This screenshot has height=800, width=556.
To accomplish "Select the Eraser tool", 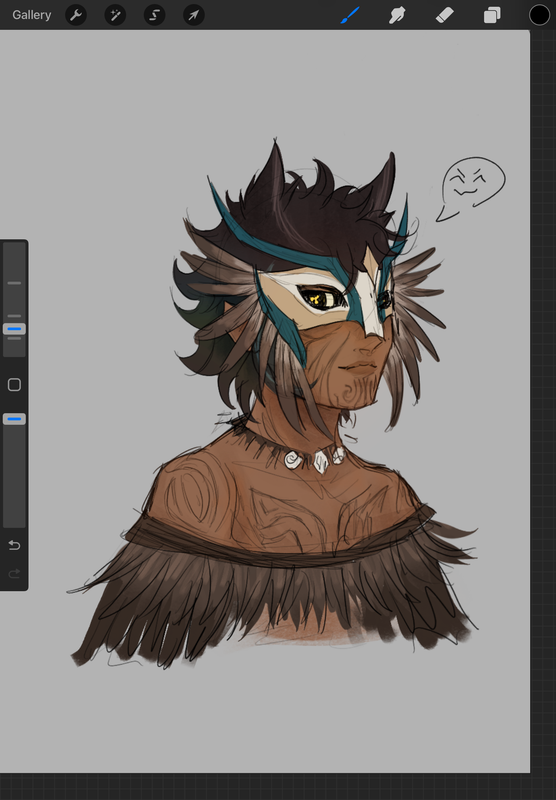I will pos(444,15).
